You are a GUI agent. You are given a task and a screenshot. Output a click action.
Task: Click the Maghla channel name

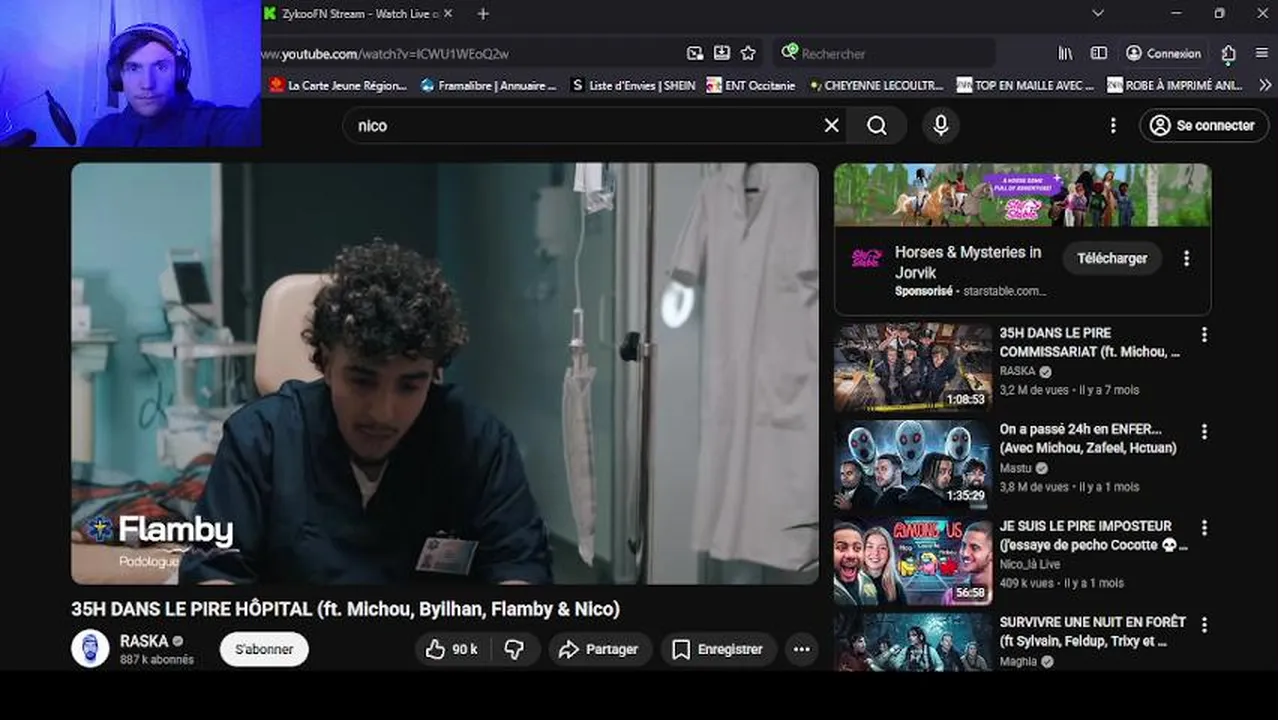point(1018,661)
